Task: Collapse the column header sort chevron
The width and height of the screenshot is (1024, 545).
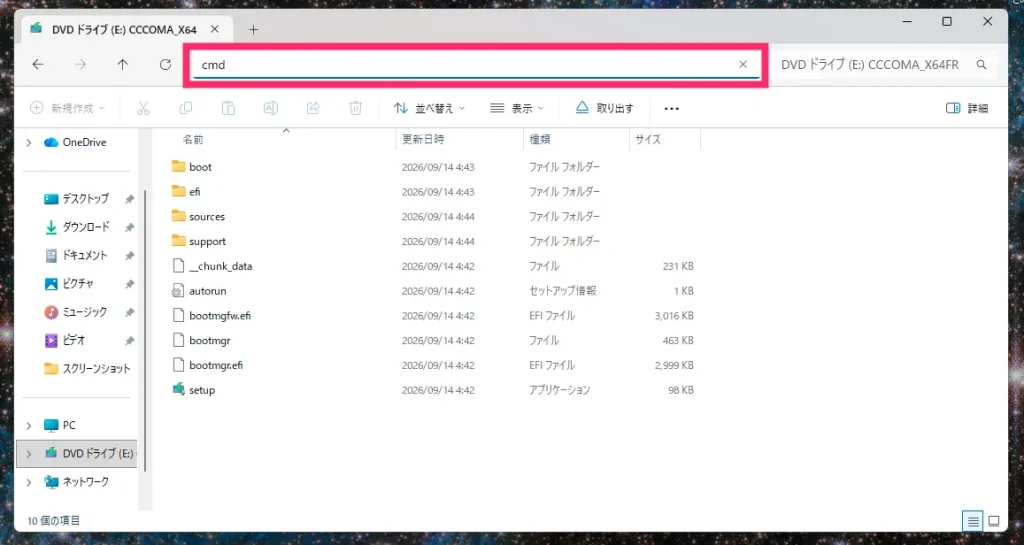Action: (285, 131)
